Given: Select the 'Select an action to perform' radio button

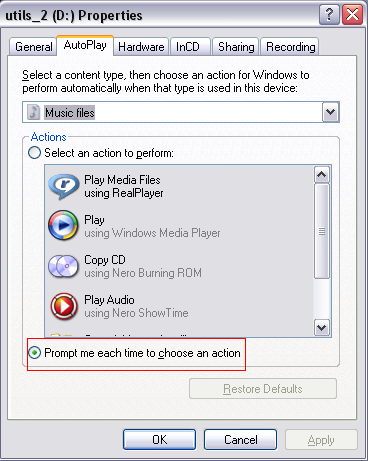Looking at the screenshot, I should (35, 153).
